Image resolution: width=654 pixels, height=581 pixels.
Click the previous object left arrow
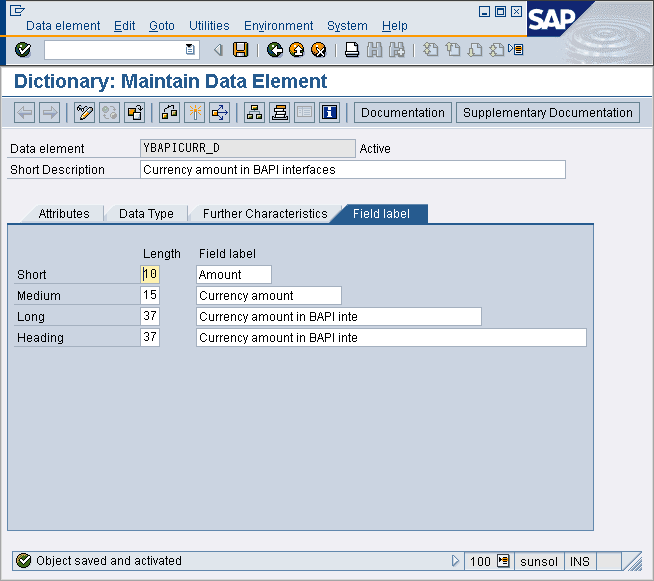(x=24, y=113)
